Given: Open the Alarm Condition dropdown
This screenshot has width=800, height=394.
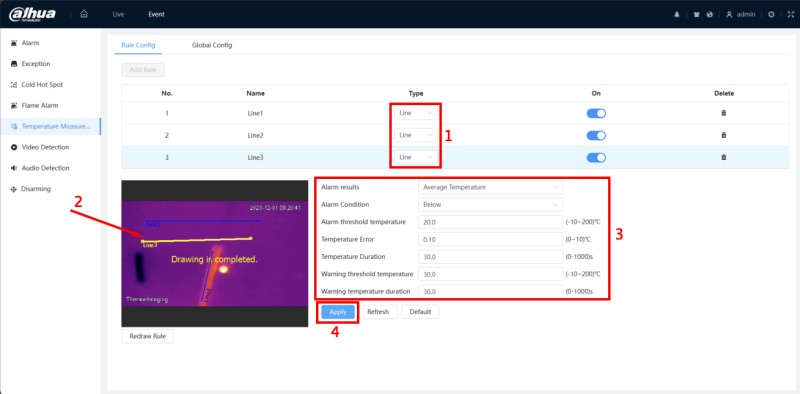Looking at the screenshot, I should [x=490, y=205].
